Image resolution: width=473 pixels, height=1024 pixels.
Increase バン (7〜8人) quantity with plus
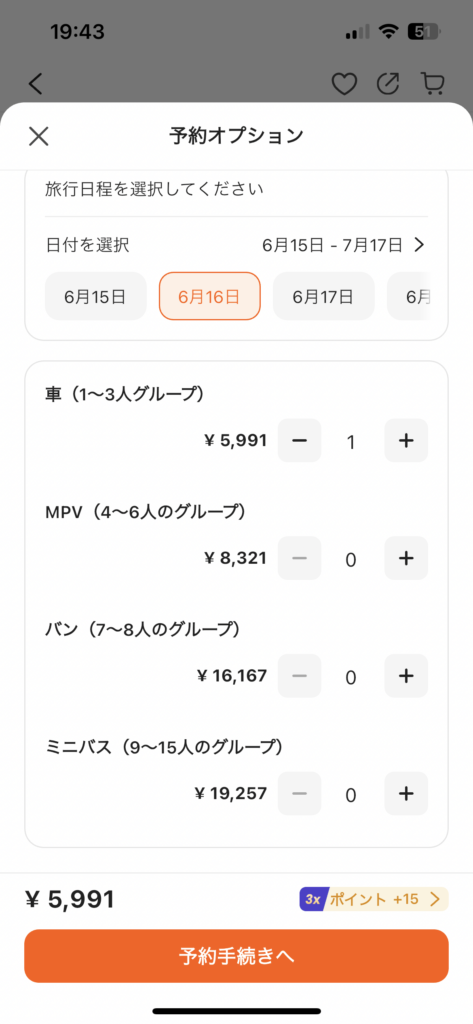(x=406, y=676)
